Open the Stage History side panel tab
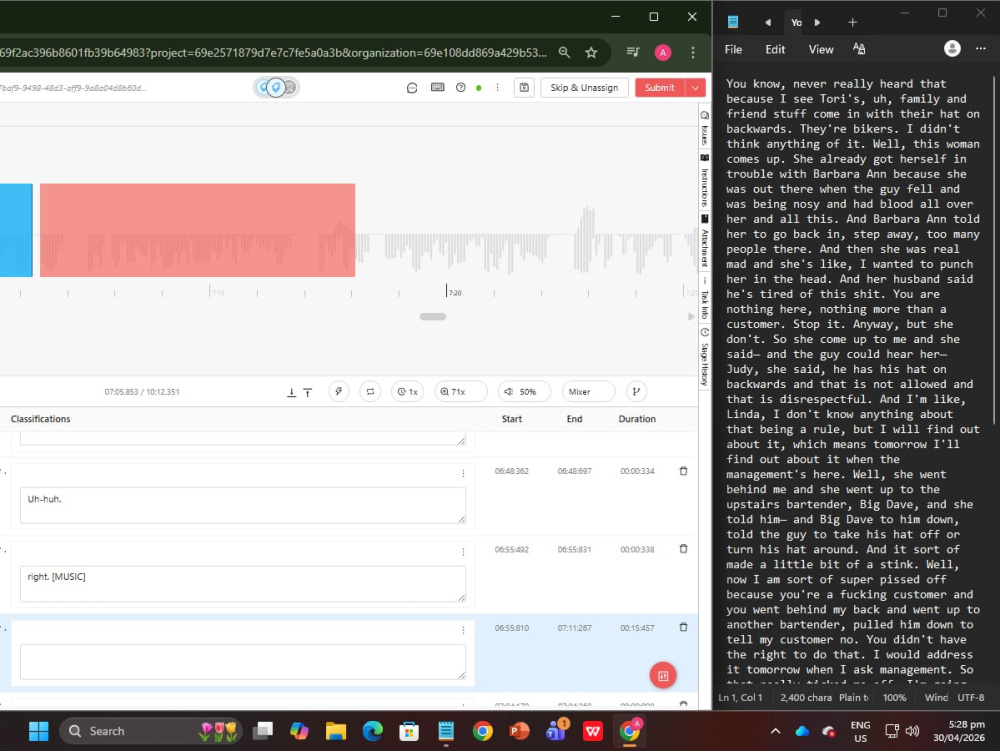 tap(705, 358)
